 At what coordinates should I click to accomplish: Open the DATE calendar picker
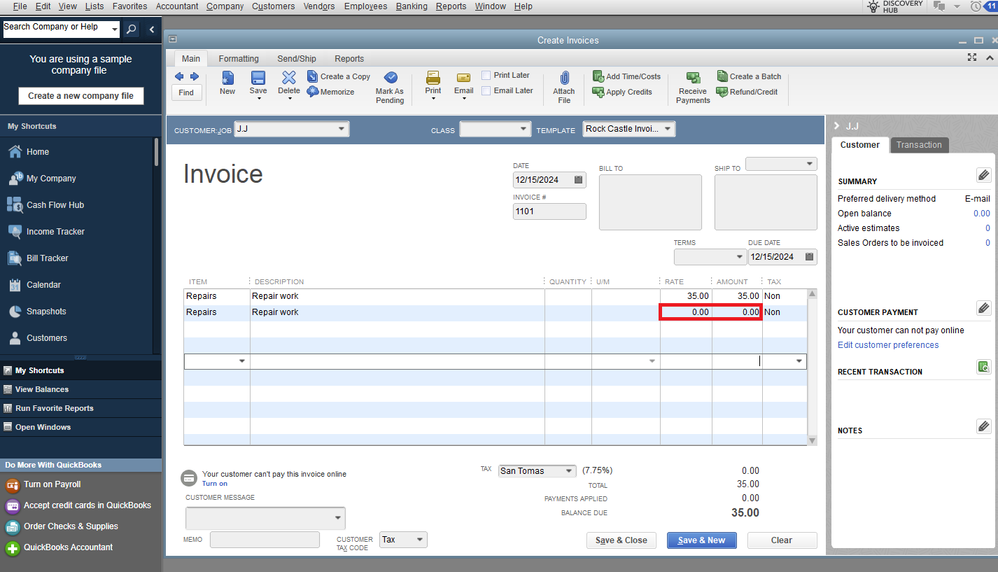pyautogui.click(x=578, y=180)
